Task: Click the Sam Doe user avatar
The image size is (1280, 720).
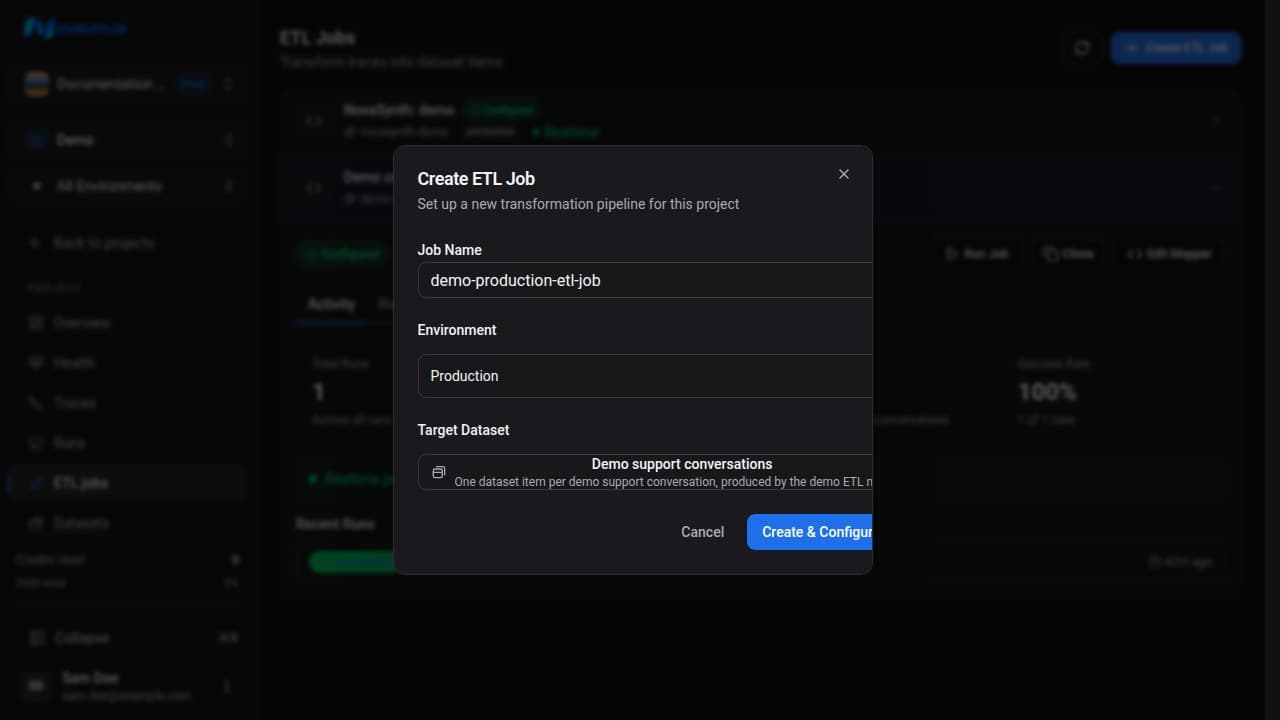Action: 37,686
